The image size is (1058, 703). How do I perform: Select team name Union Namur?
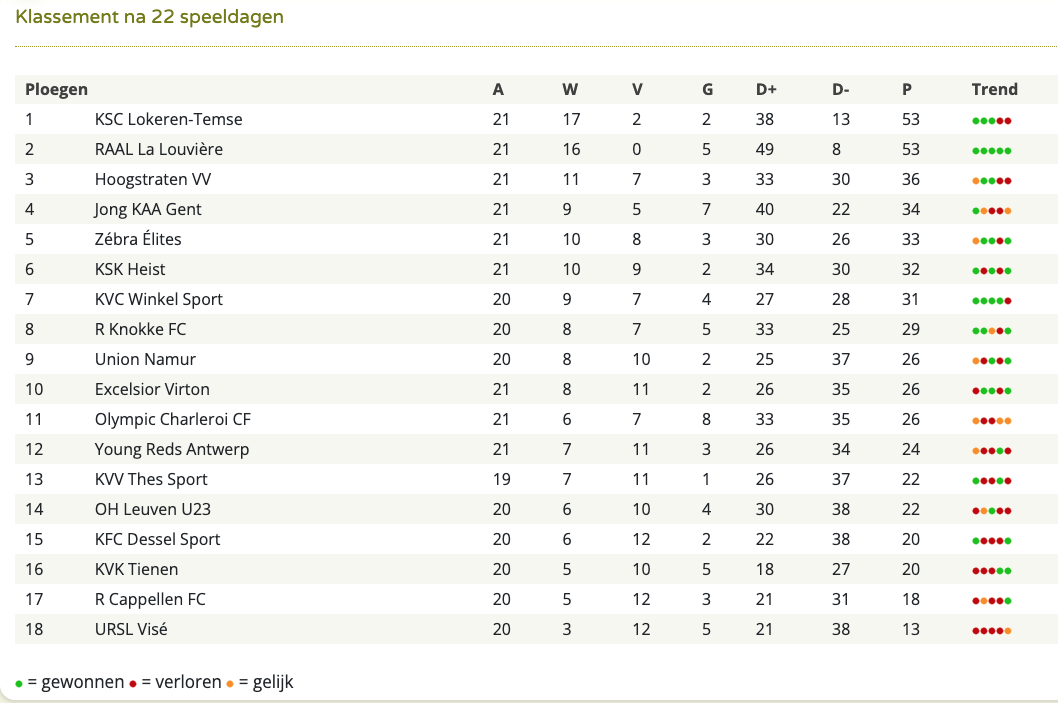click(x=145, y=359)
